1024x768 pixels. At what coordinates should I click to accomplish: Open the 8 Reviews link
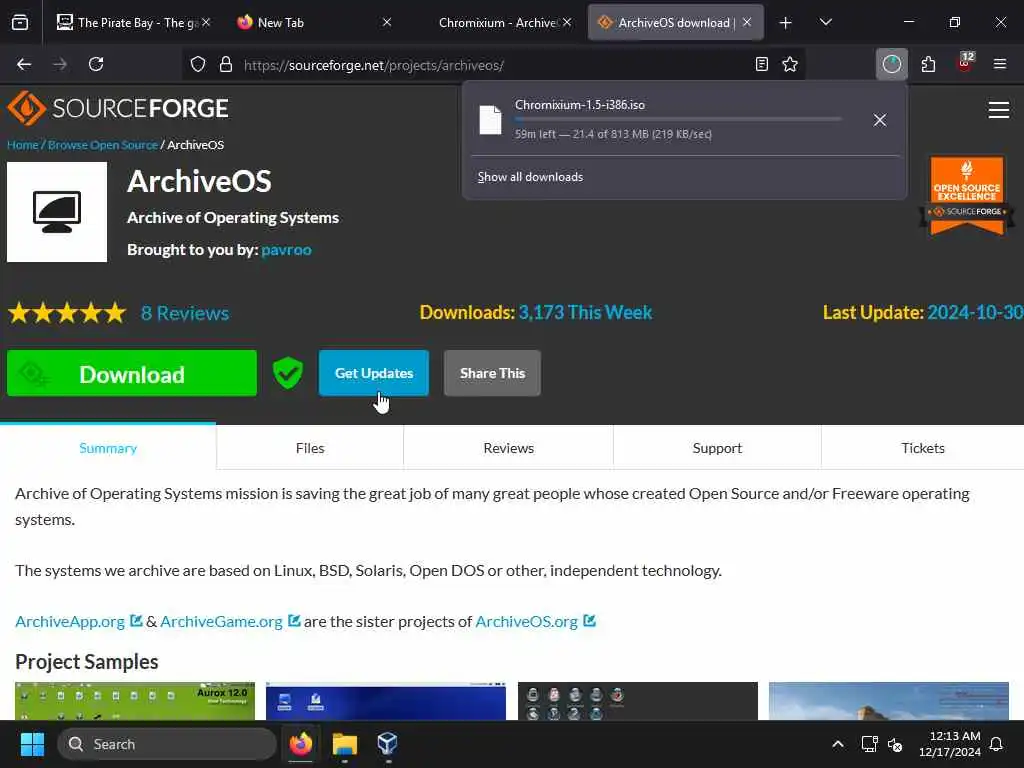coord(185,313)
